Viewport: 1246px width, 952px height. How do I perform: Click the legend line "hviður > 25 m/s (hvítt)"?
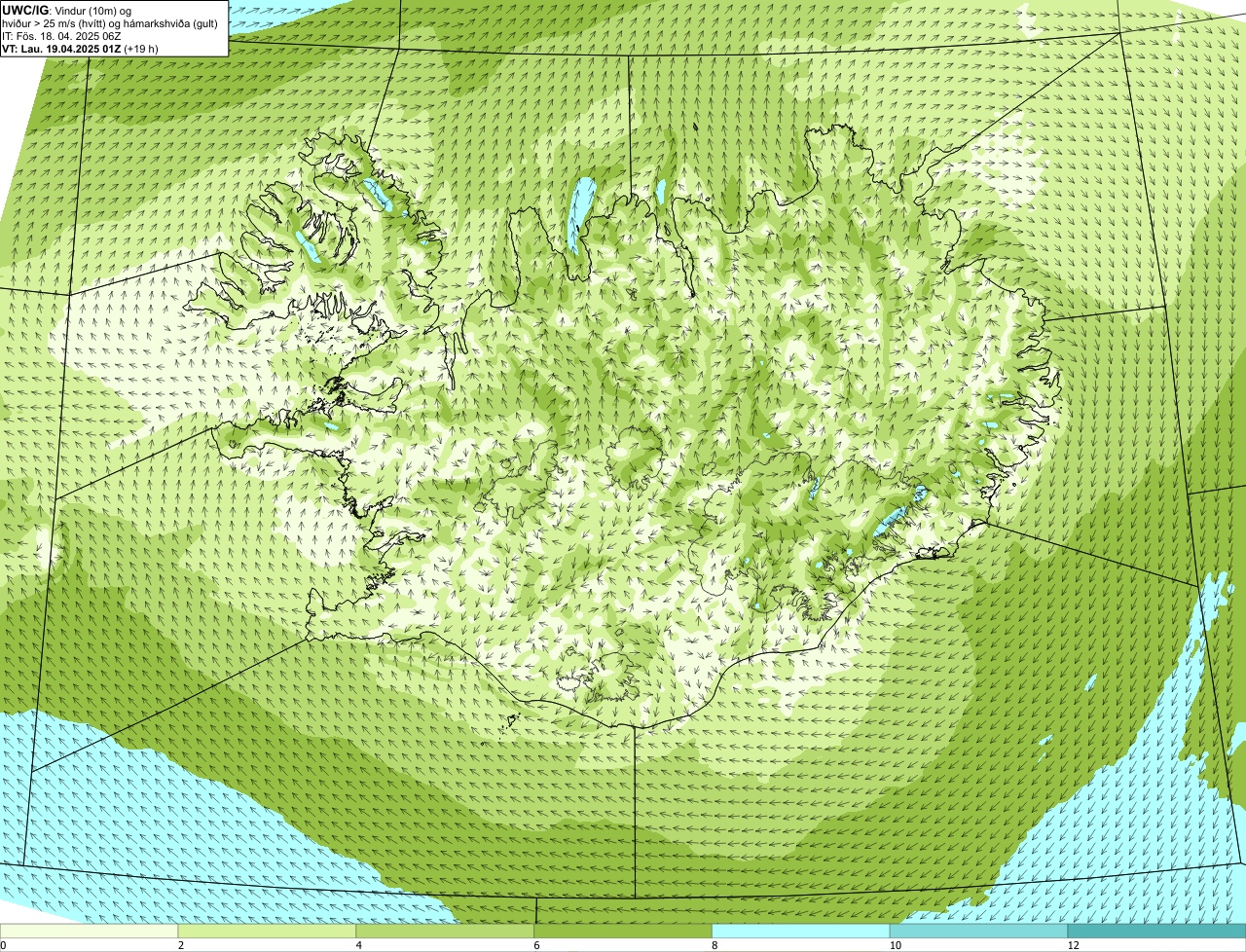(54, 23)
